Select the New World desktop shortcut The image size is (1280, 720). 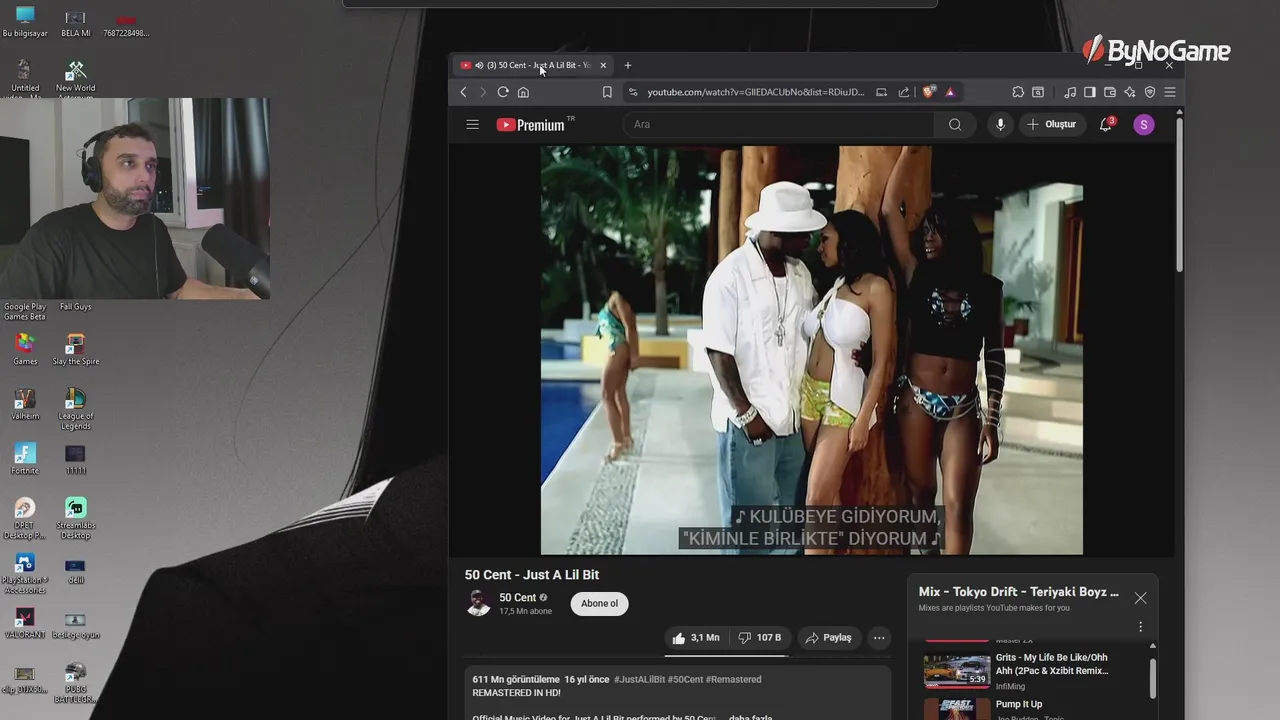point(75,80)
